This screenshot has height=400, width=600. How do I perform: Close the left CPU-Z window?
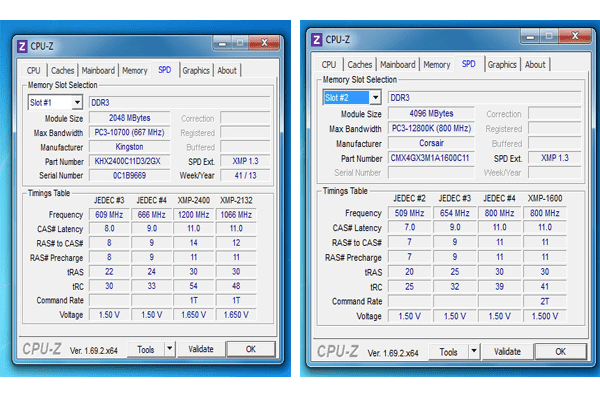pos(264,43)
